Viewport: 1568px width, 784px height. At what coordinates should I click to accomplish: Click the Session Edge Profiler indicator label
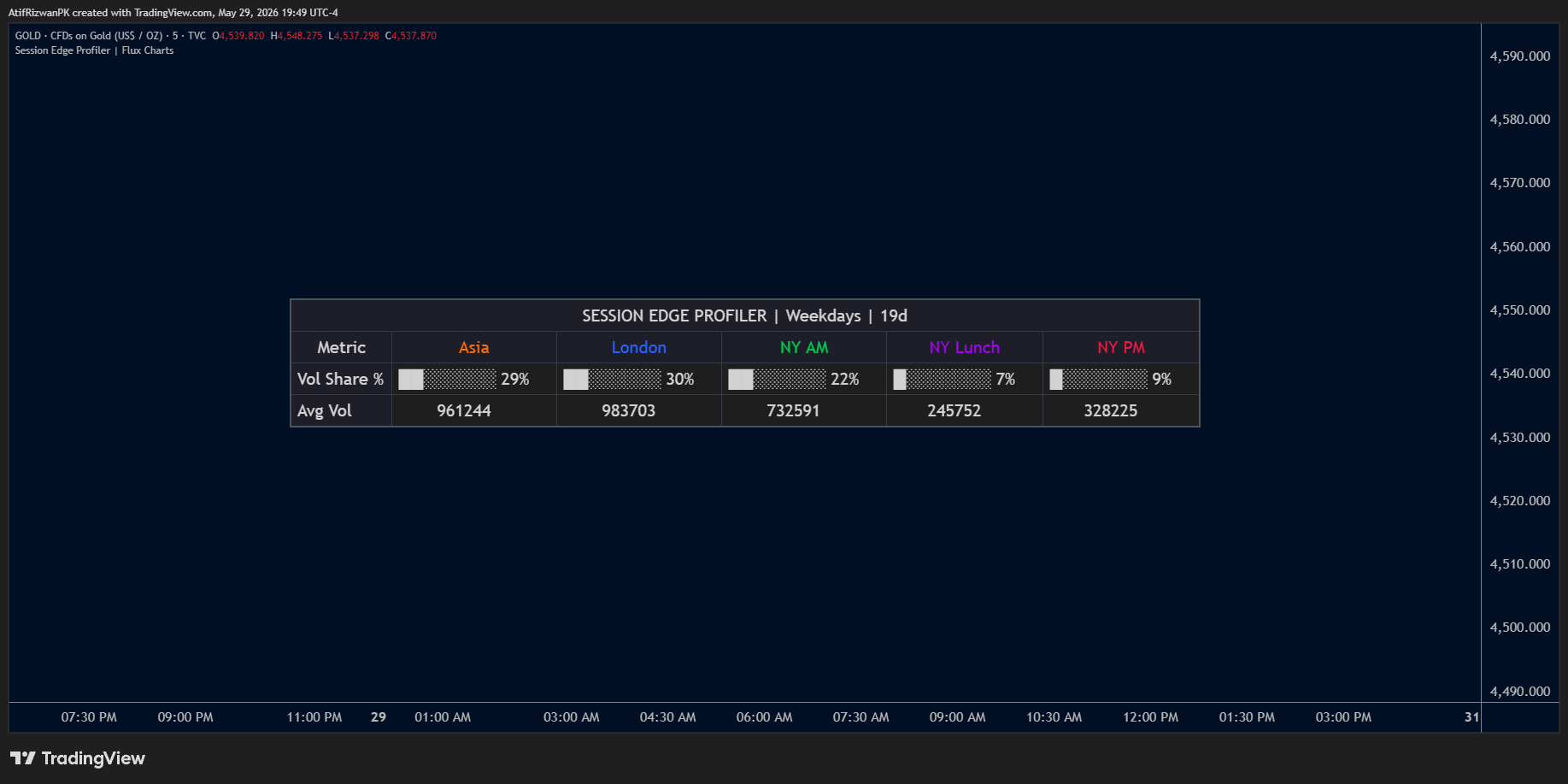[x=94, y=50]
